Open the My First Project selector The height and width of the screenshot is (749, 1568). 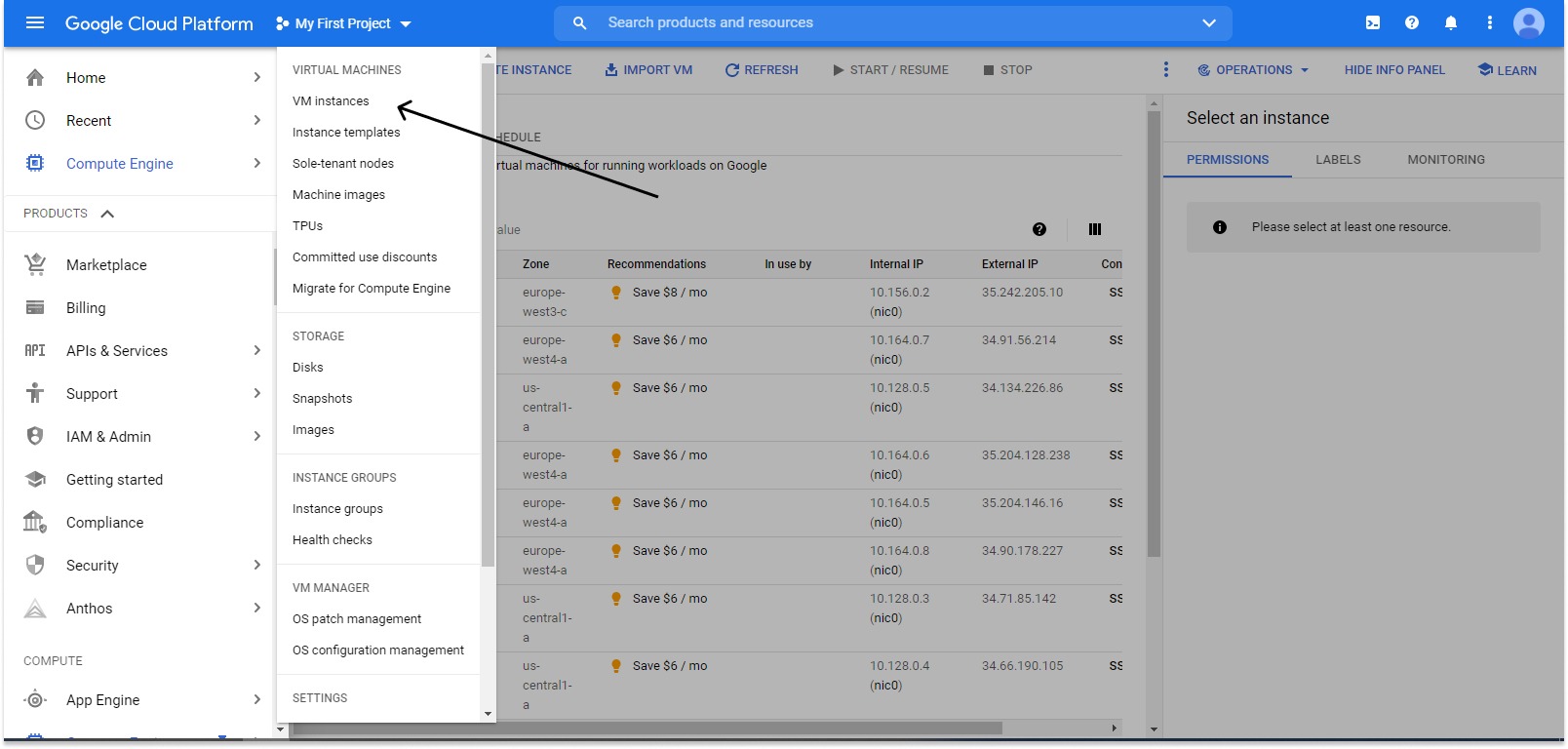[x=343, y=23]
